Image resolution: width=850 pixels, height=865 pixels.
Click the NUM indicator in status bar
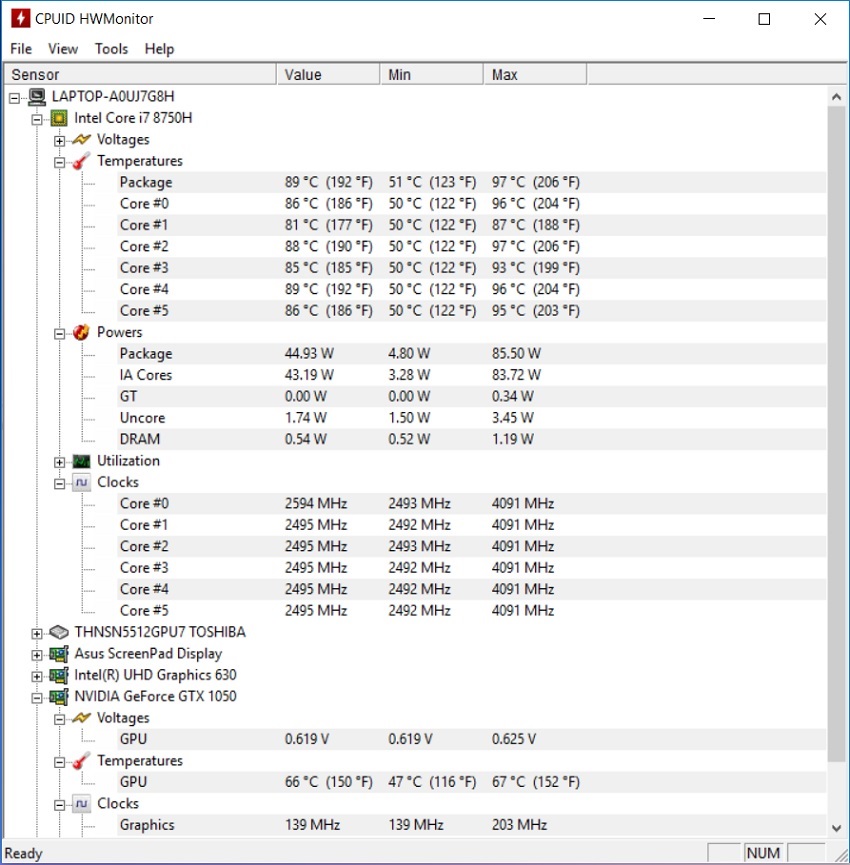coord(763,853)
